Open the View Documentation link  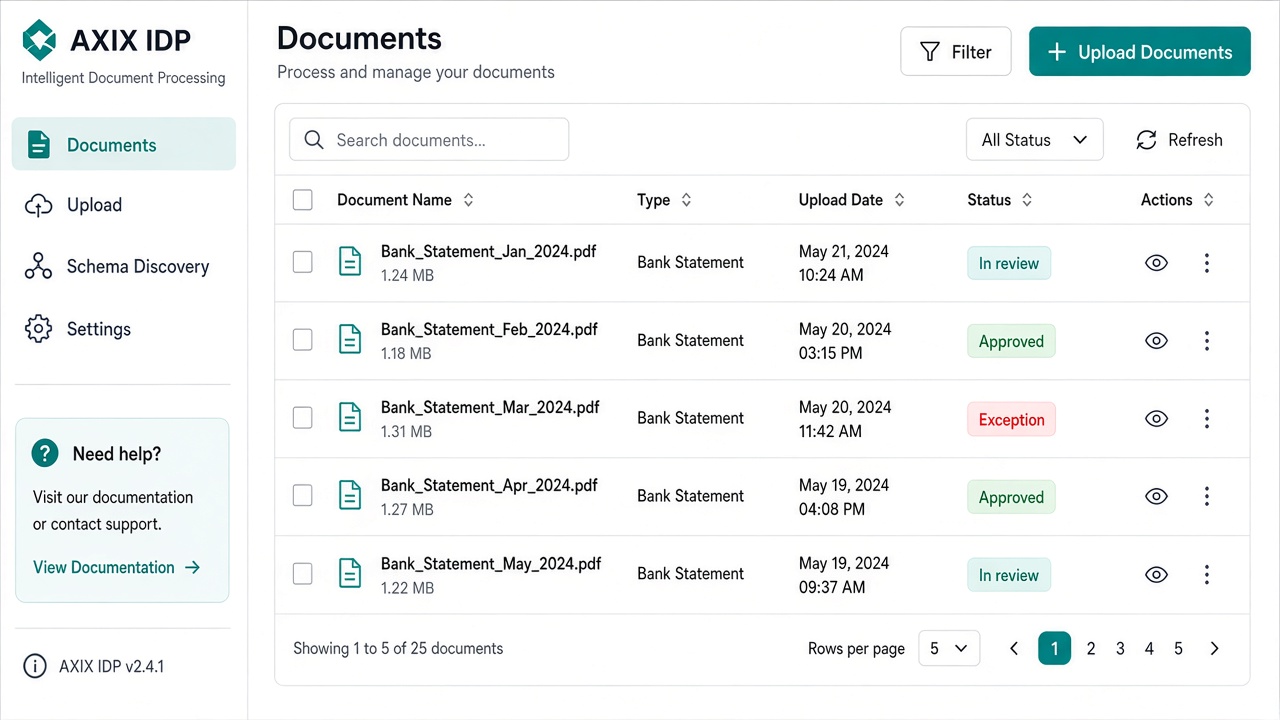117,567
